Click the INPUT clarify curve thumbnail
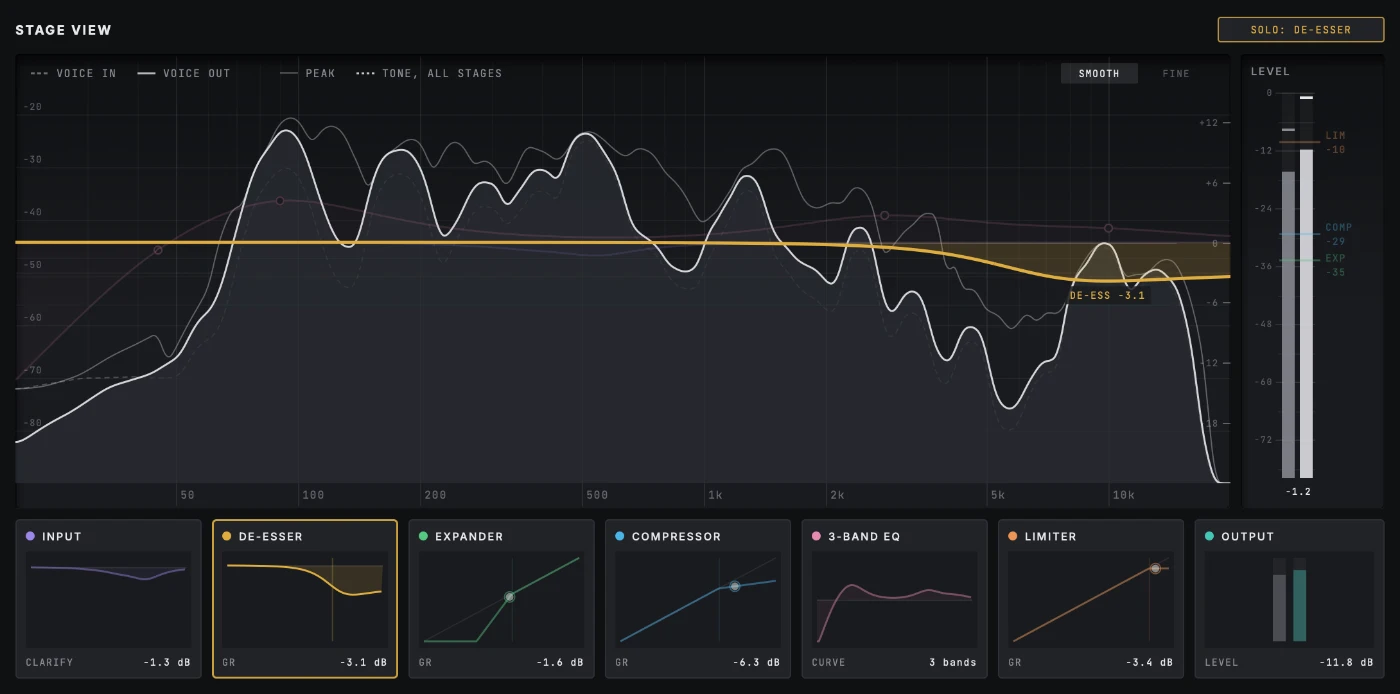 pyautogui.click(x=108, y=598)
